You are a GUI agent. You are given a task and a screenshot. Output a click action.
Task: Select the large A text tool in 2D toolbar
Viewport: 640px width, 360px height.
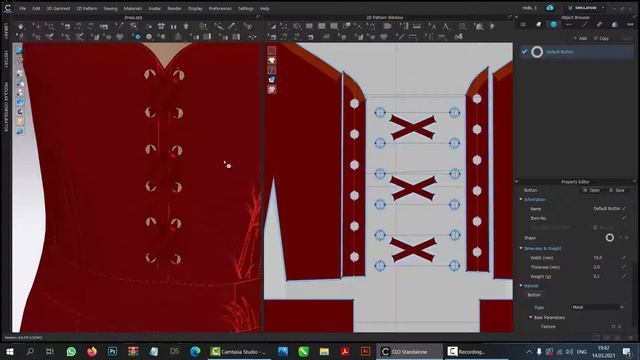[x=446, y=27]
